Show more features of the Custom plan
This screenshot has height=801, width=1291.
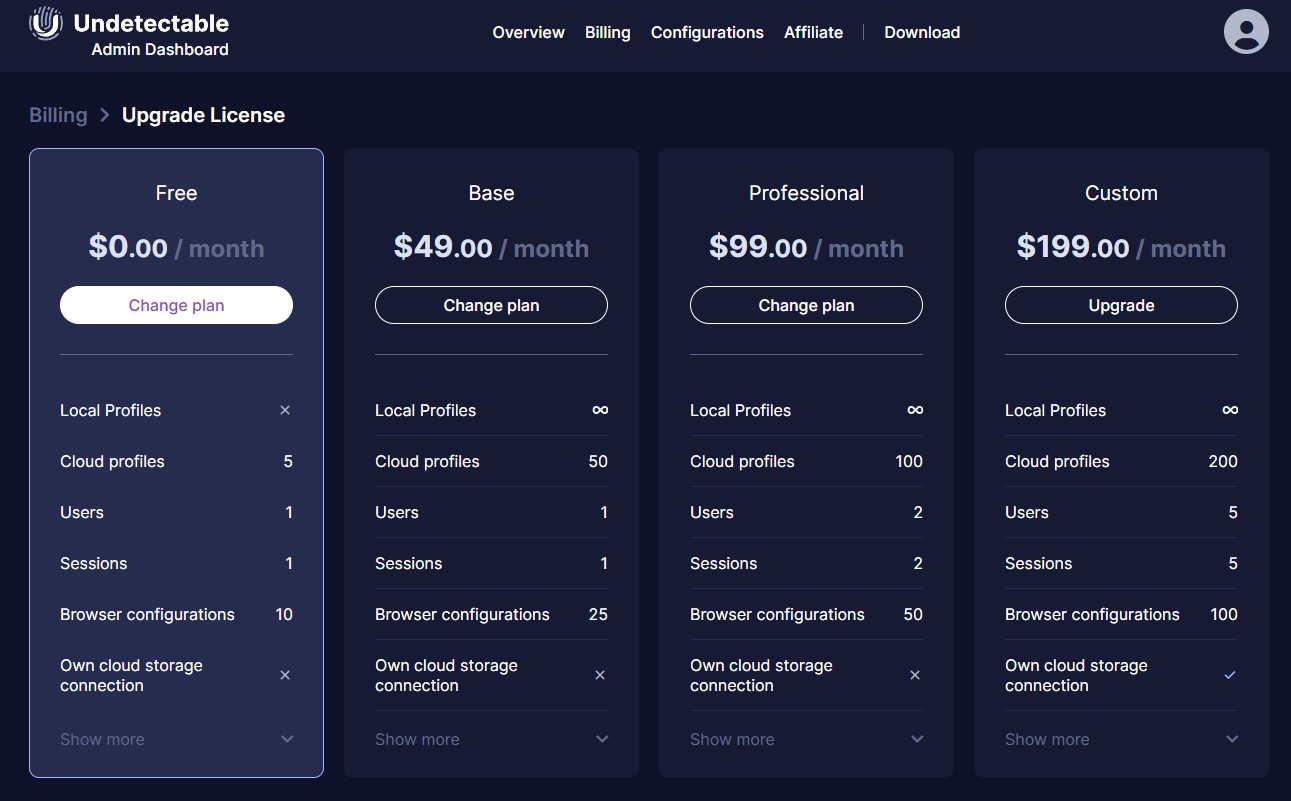click(1047, 739)
